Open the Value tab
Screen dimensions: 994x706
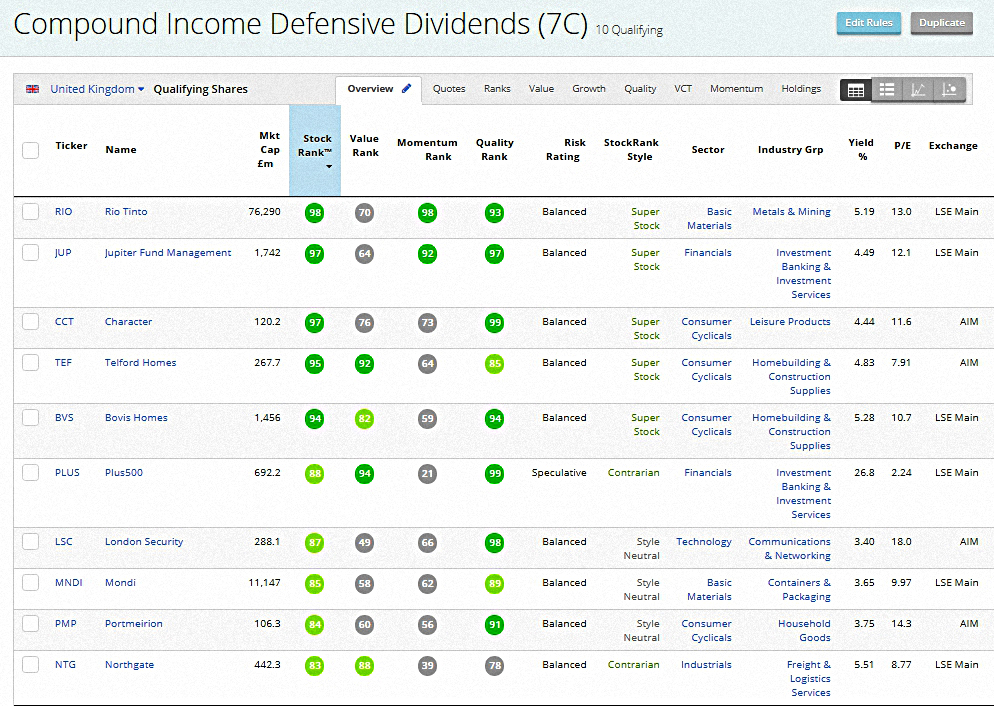pyautogui.click(x=541, y=89)
